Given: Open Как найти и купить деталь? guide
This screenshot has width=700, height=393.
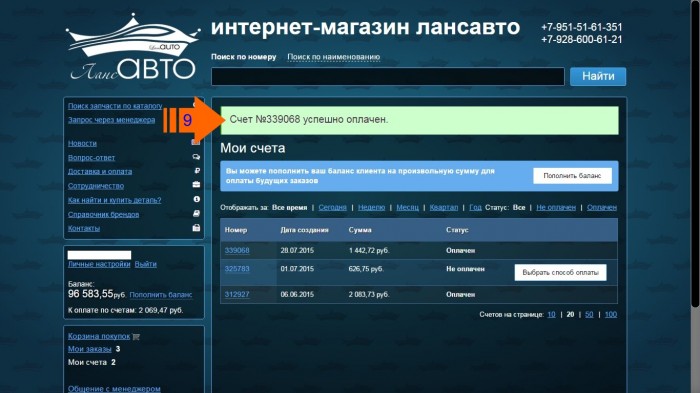Looking at the screenshot, I should 115,200.
